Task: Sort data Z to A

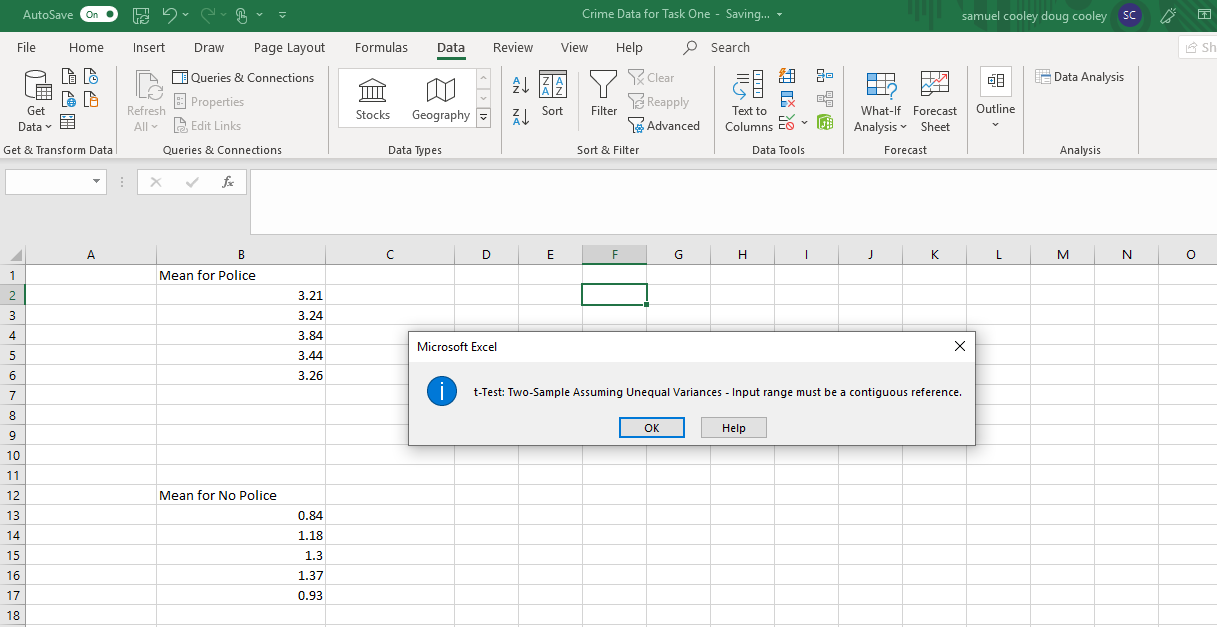Action: [x=519, y=117]
